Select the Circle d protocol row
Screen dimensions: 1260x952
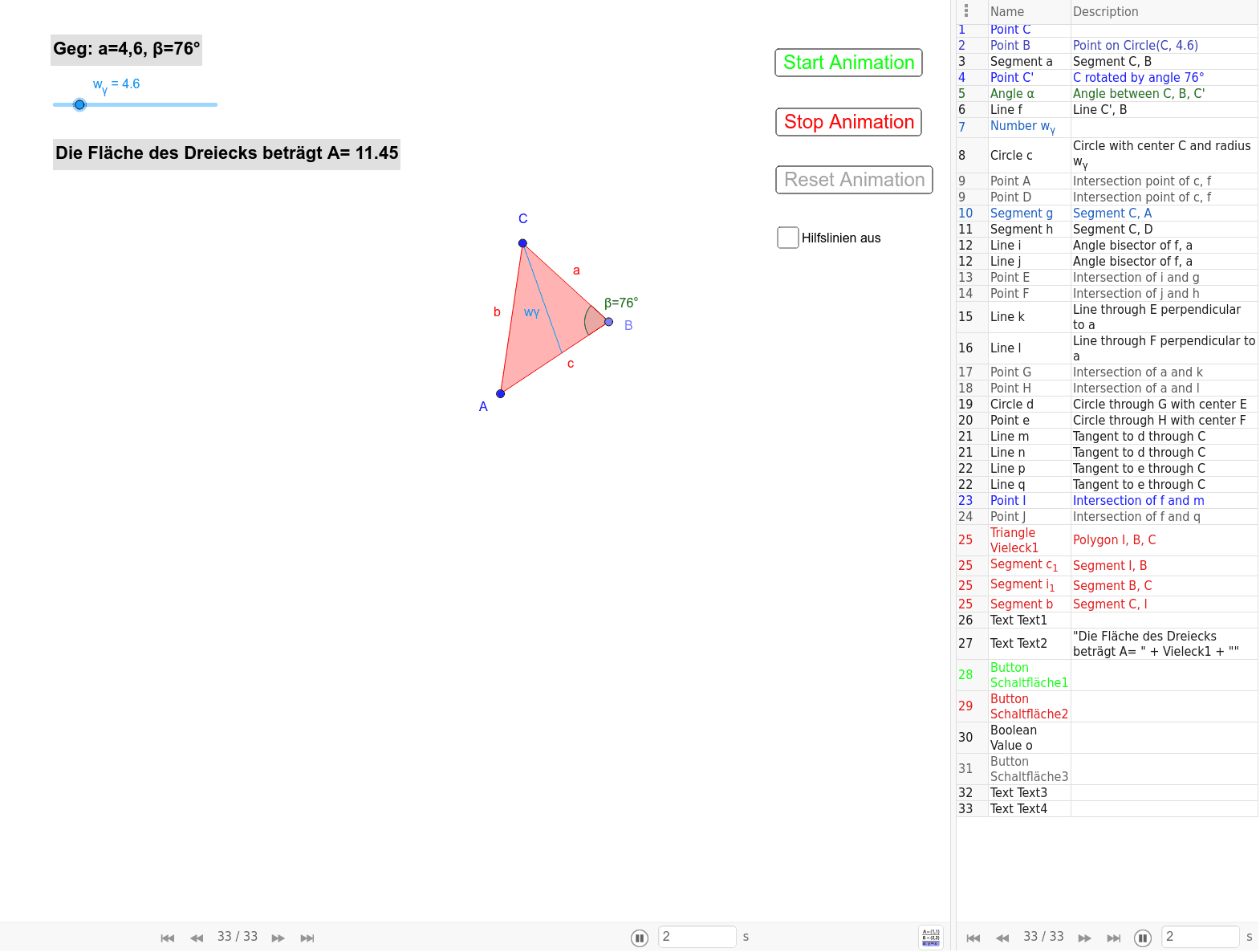coord(1107,405)
